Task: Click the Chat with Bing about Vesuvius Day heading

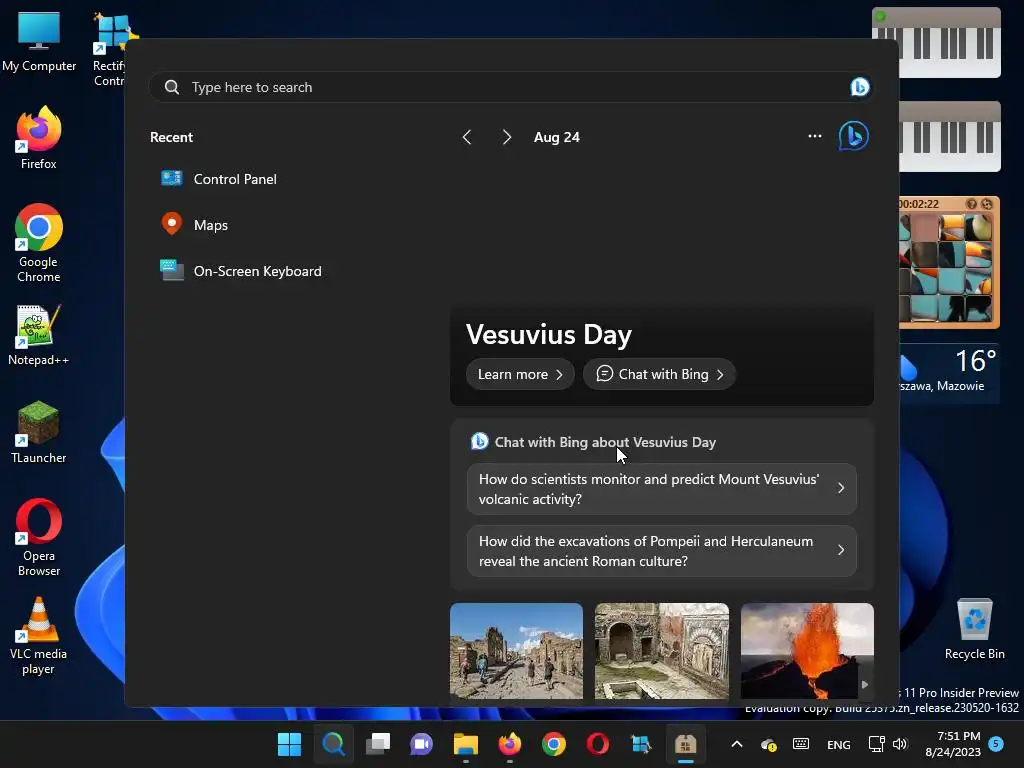Action: 605,442
